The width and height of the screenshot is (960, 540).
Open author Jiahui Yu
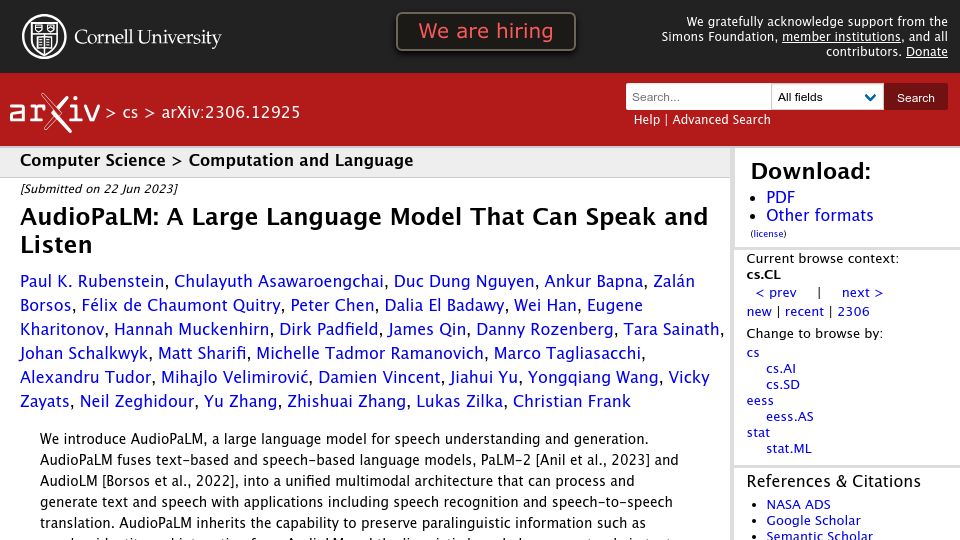point(484,377)
